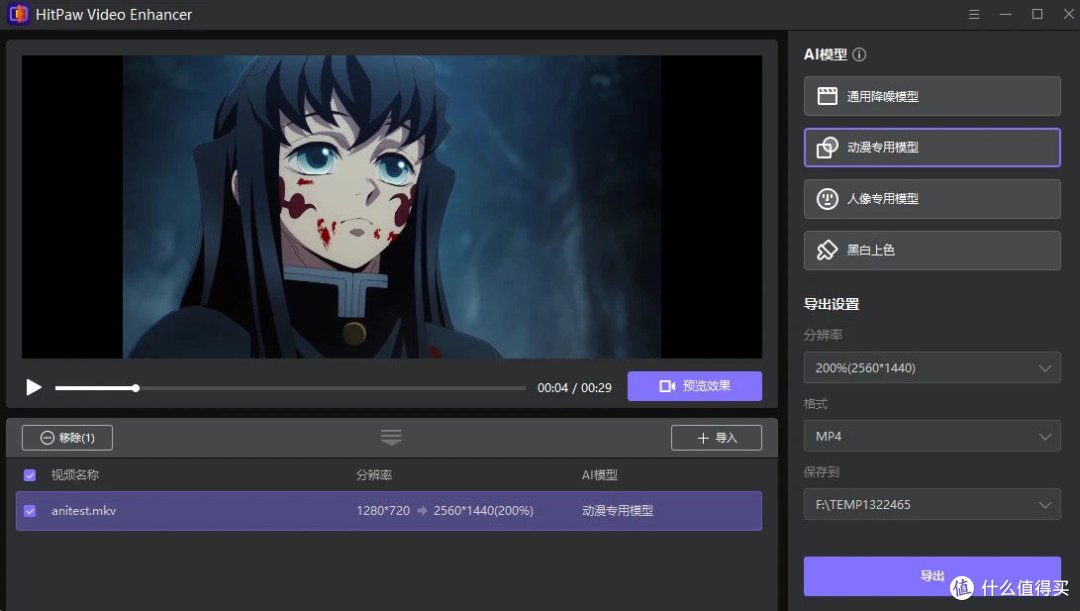Viewport: 1080px width, 611px height.
Task: Collapse the video list panel handle
Action: (391, 437)
